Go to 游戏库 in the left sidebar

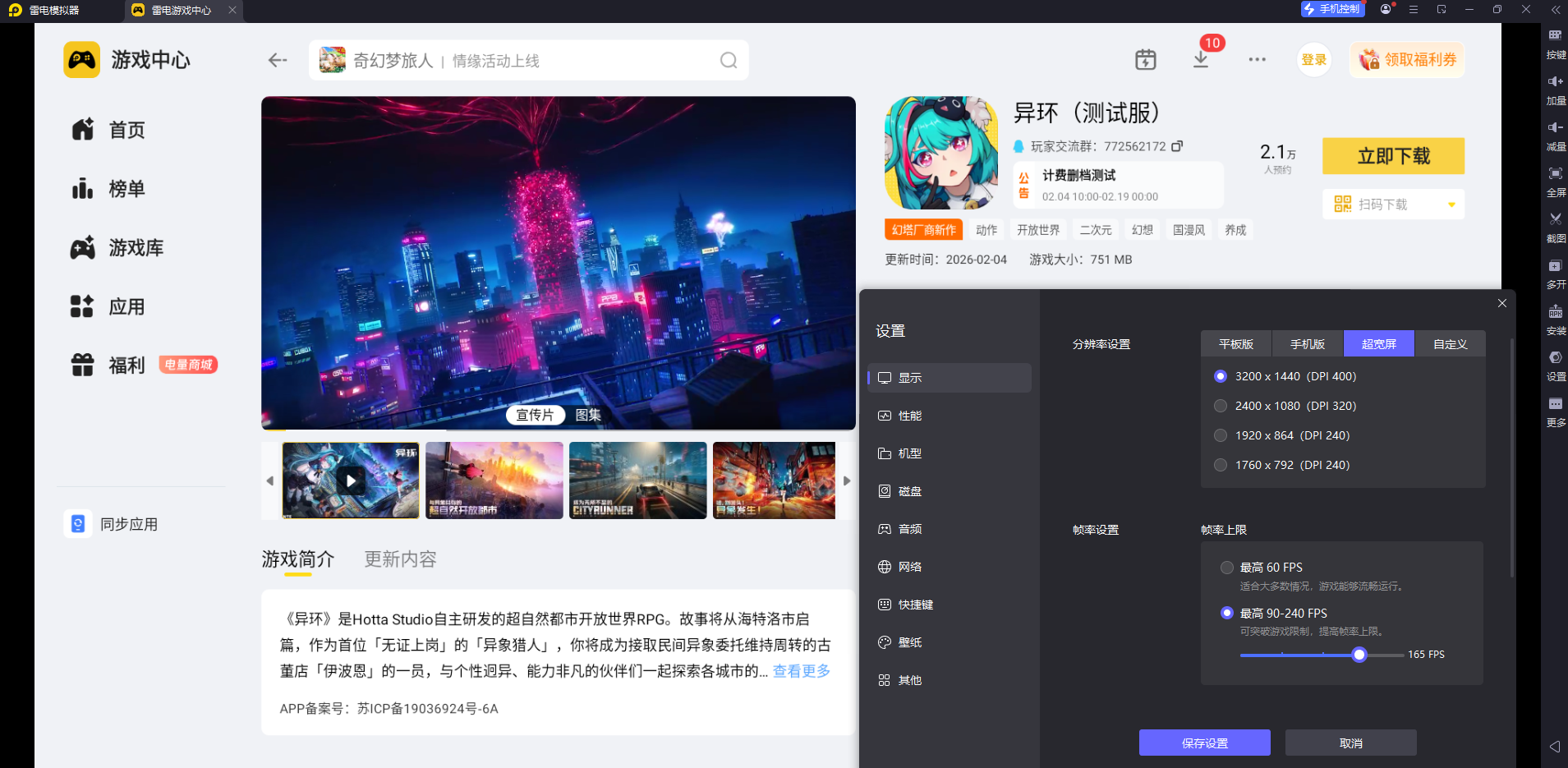119,247
